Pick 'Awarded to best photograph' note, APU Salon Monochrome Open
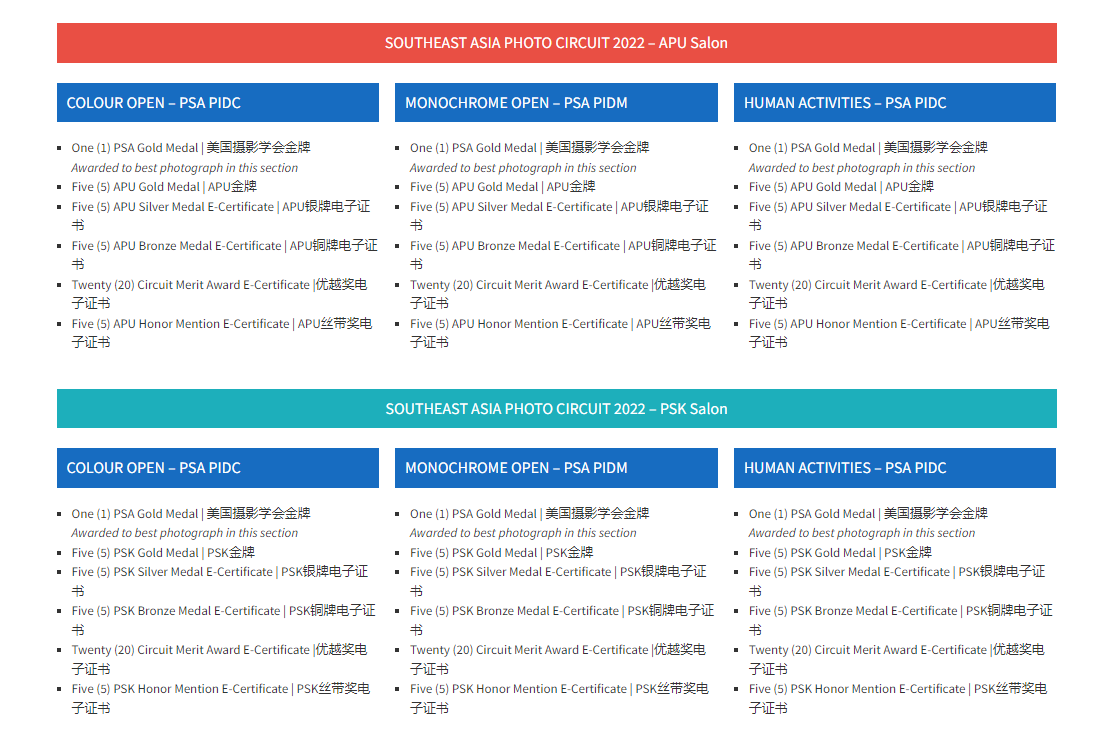The height and width of the screenshot is (740, 1113). pos(523,168)
